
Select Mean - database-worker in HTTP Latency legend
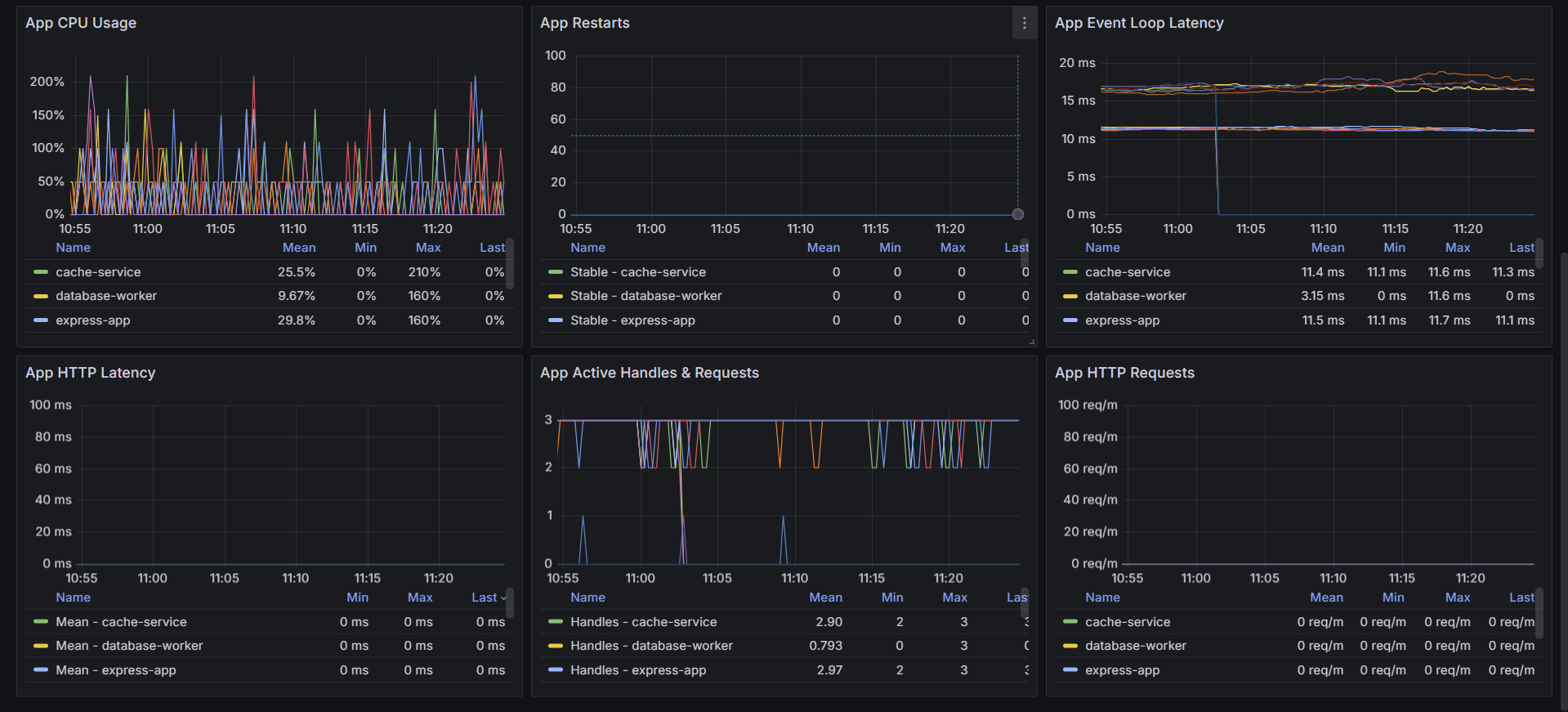tap(129, 646)
